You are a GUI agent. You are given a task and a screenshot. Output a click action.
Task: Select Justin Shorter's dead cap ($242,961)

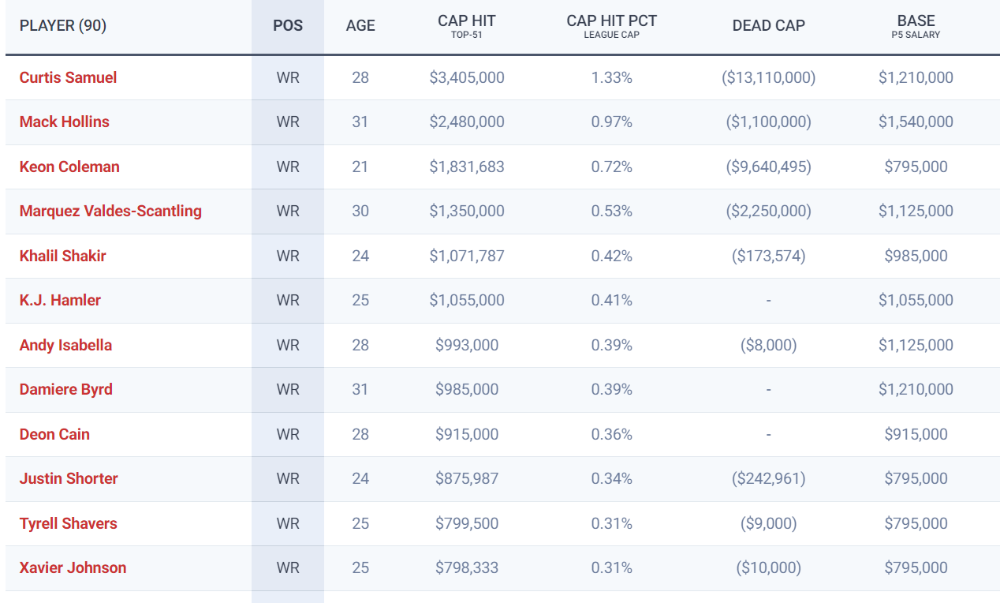click(768, 479)
